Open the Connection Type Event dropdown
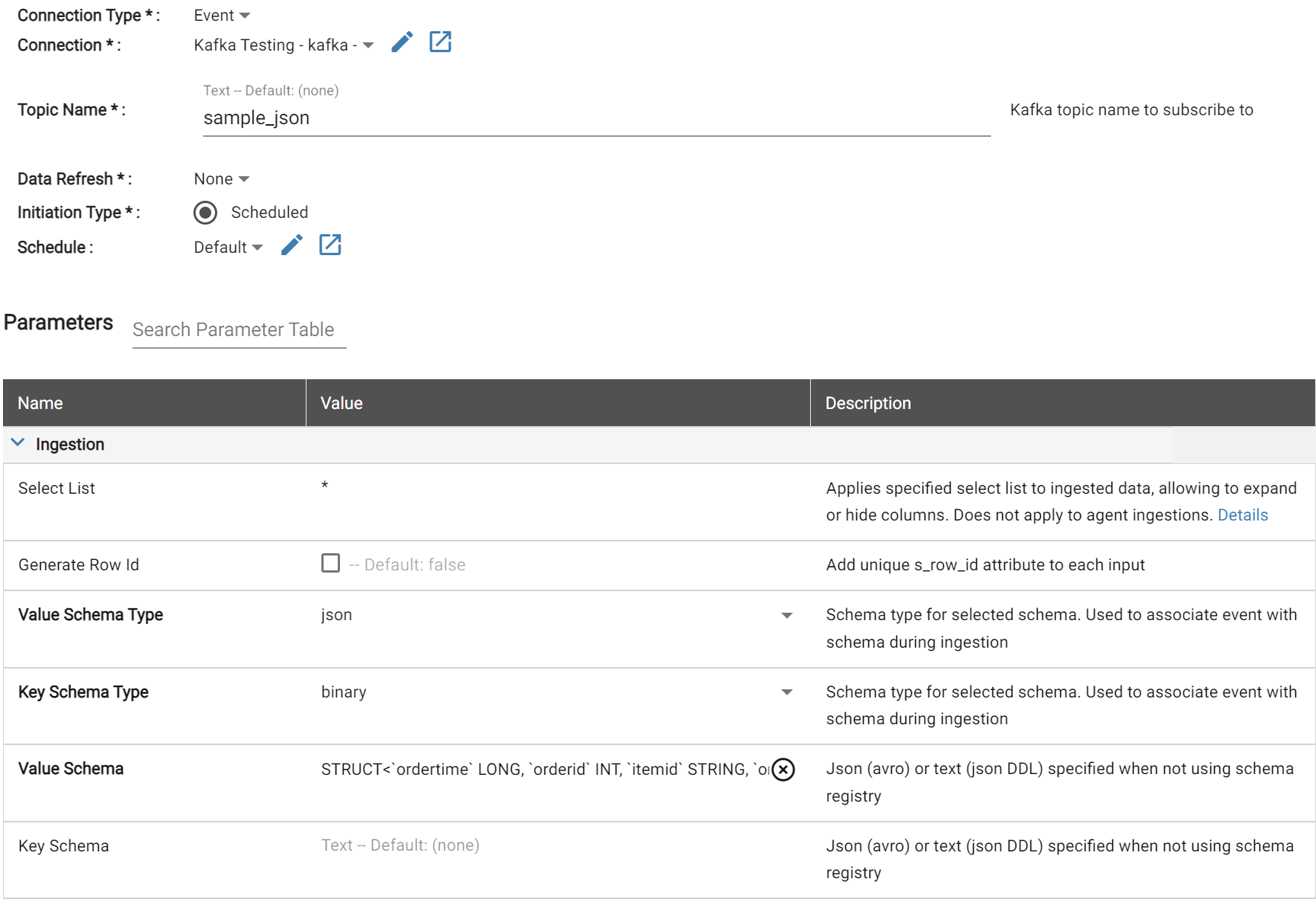The width and height of the screenshot is (1316, 899). (x=222, y=16)
